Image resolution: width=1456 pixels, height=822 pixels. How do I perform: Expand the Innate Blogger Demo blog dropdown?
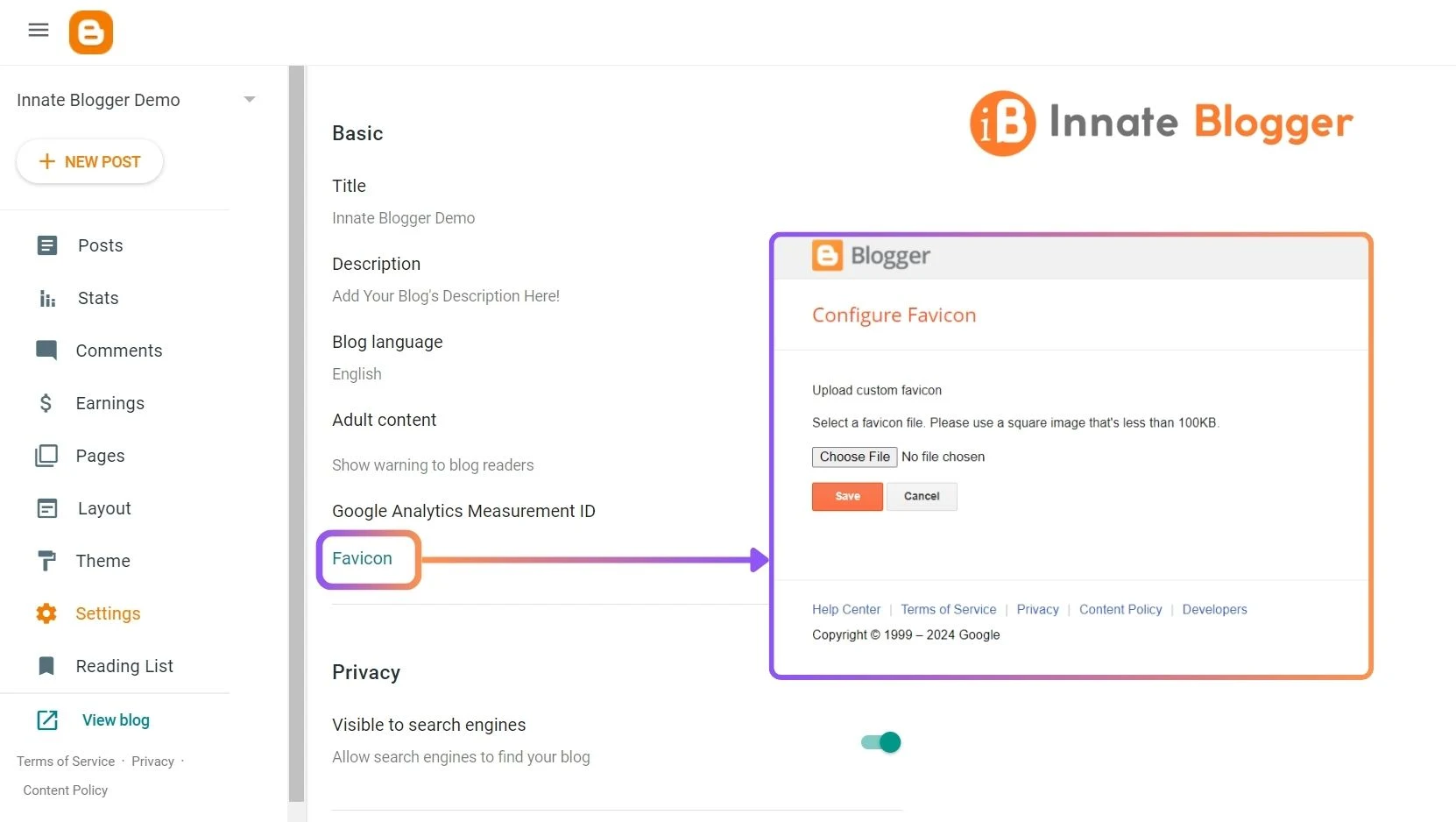(x=250, y=100)
